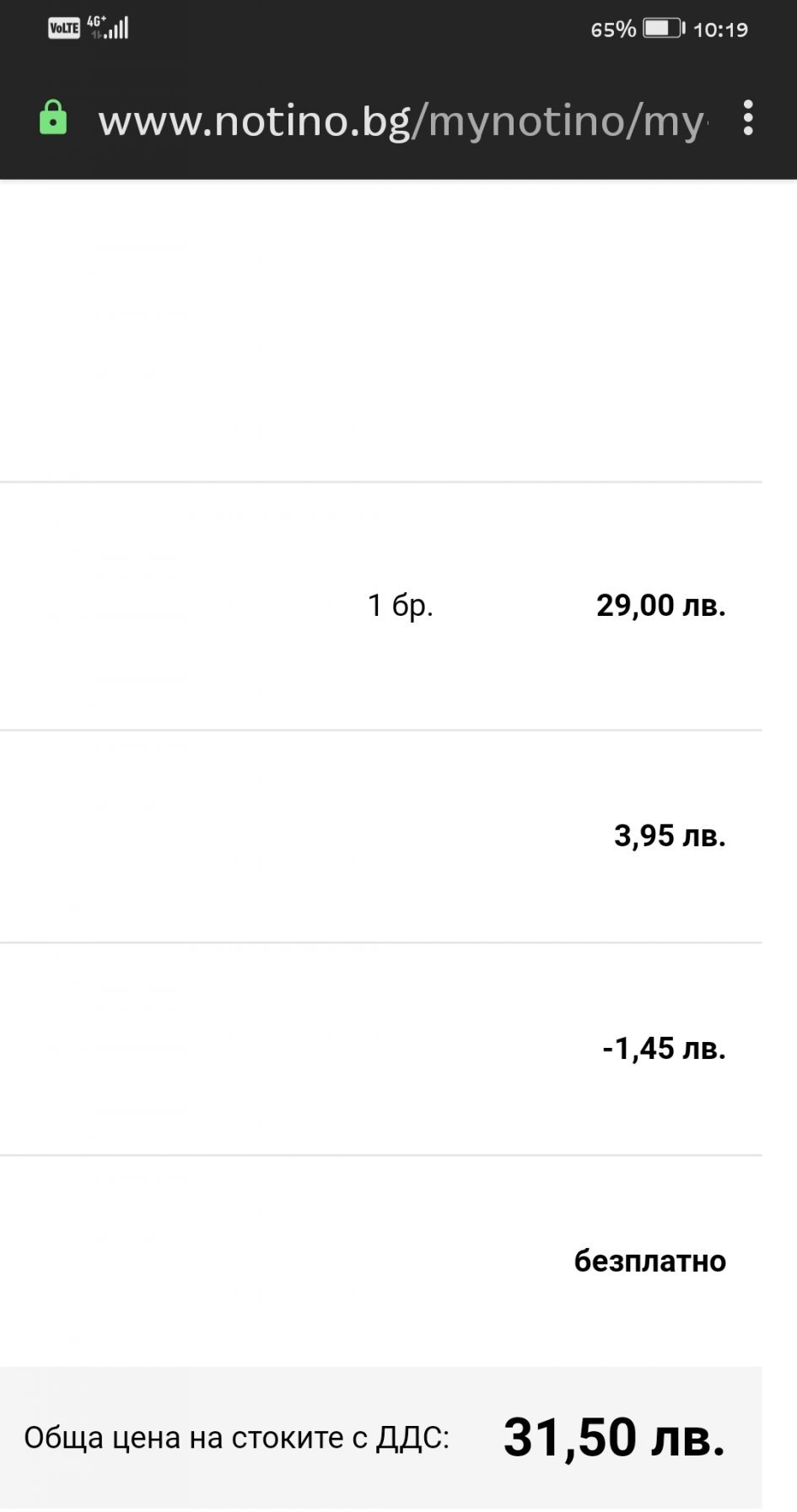Select the www.notino.bg domain in address bar
Image resolution: width=797 pixels, height=1512 pixels.
(x=254, y=121)
